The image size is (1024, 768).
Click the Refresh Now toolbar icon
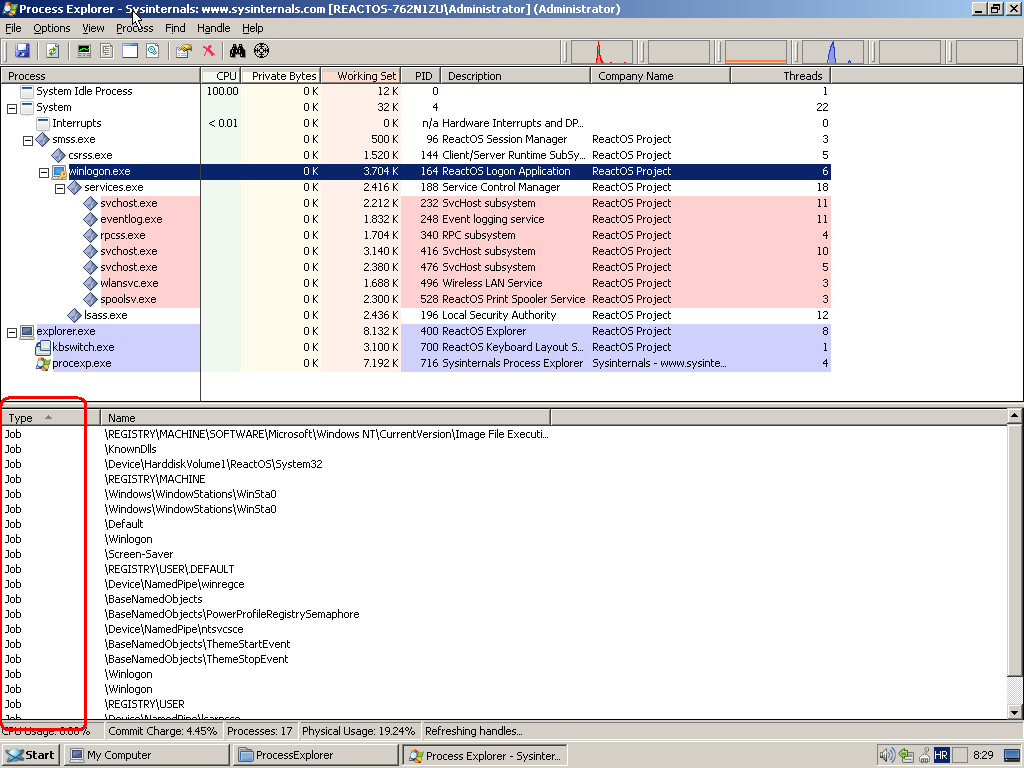point(52,51)
